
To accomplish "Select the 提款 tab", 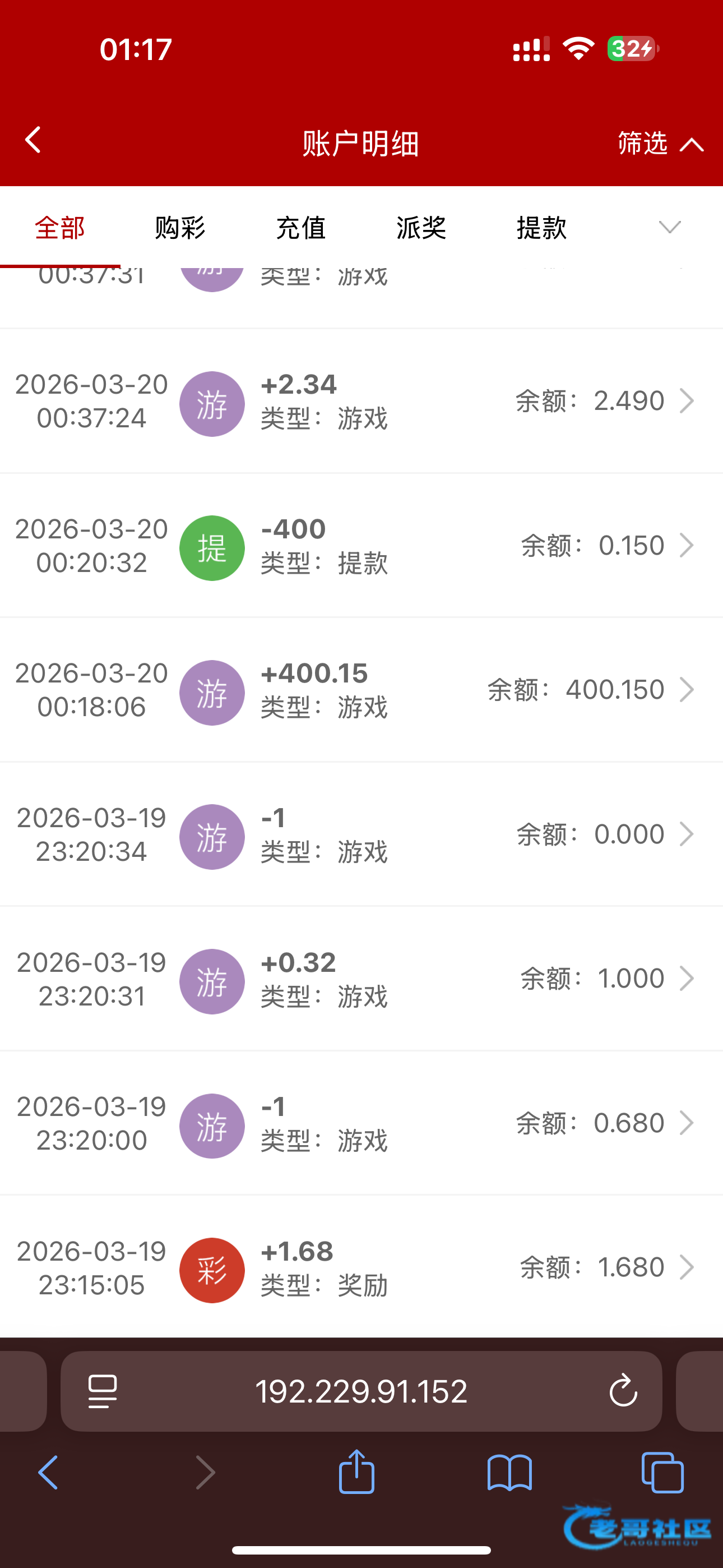I will pos(541,228).
